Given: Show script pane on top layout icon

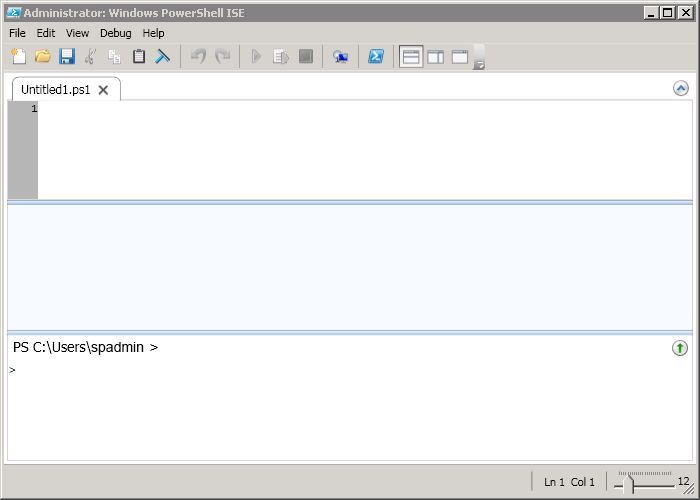Looking at the screenshot, I should (x=411, y=57).
